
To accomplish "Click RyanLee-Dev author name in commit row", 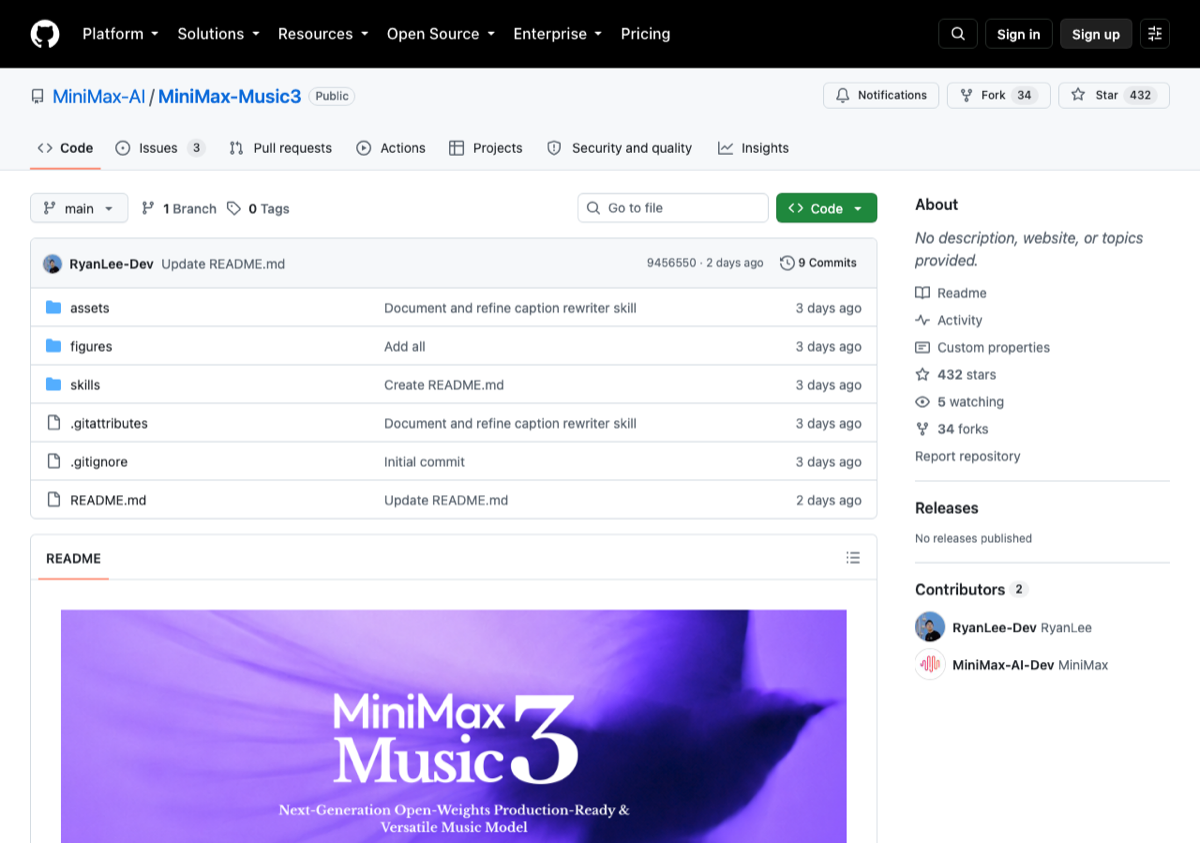I will 111,264.
